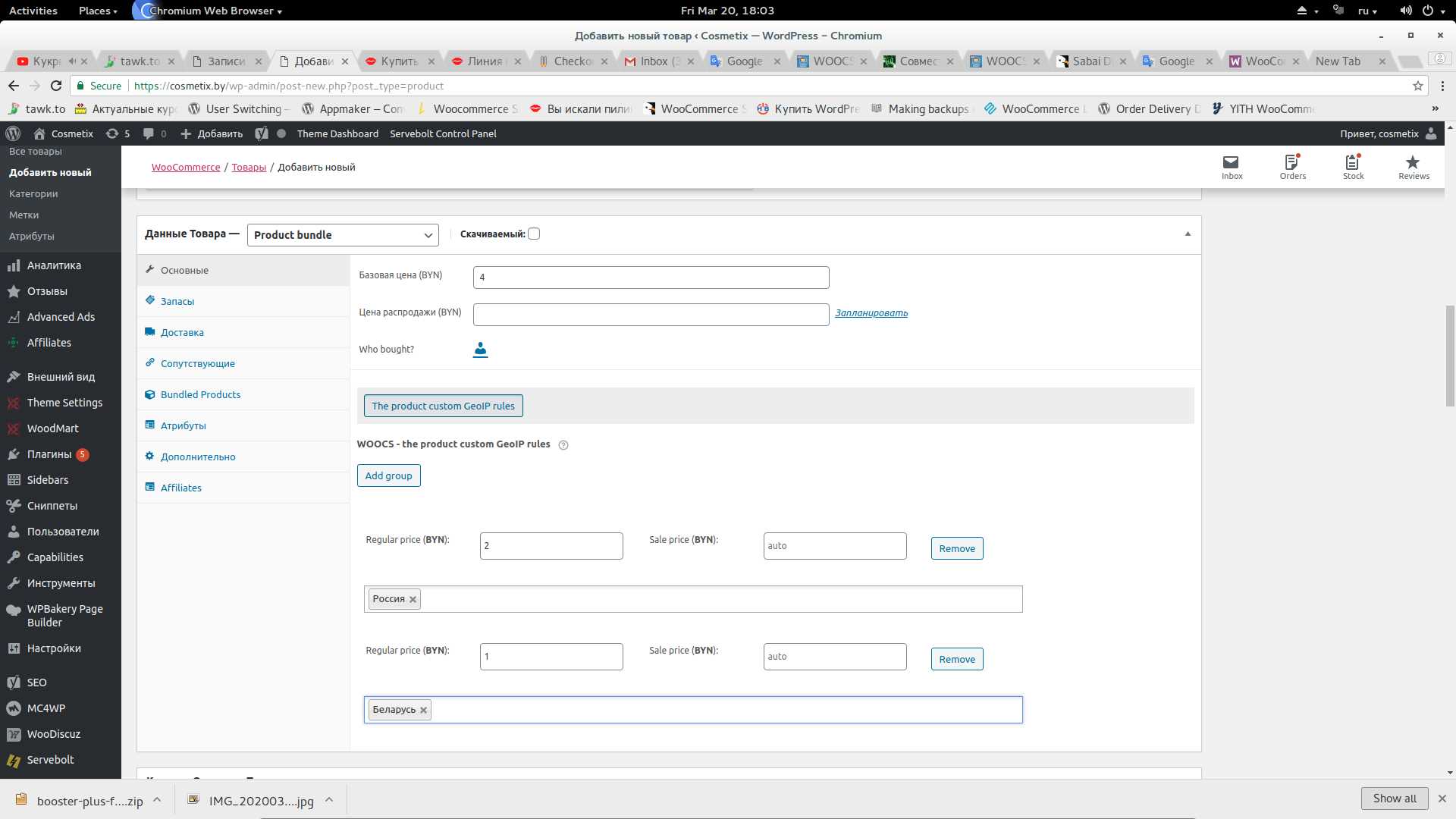This screenshot has width=1456, height=819.
Task: Remove the Россия country tag
Action: [413, 600]
